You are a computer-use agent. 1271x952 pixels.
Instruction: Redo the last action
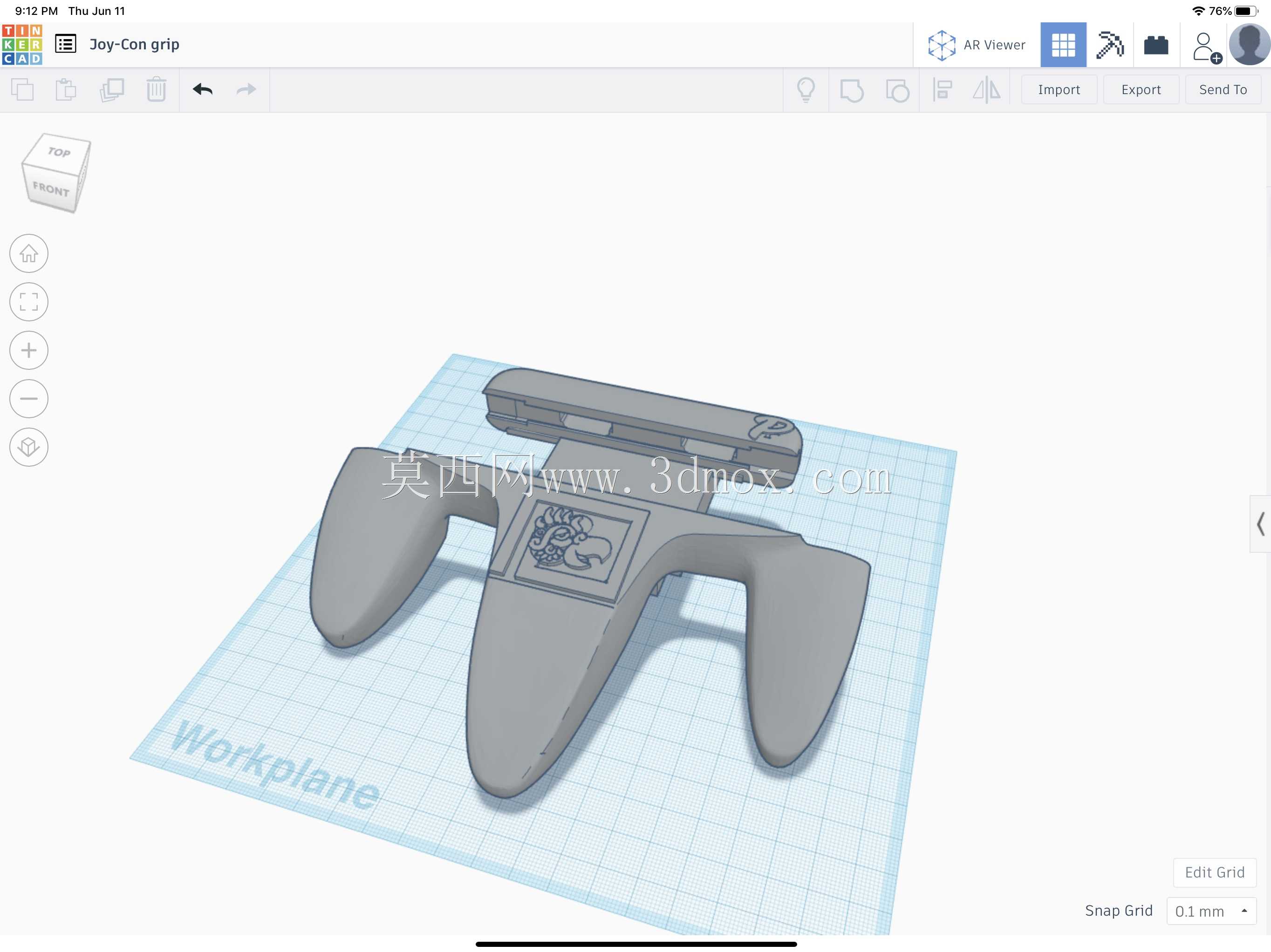[x=246, y=89]
